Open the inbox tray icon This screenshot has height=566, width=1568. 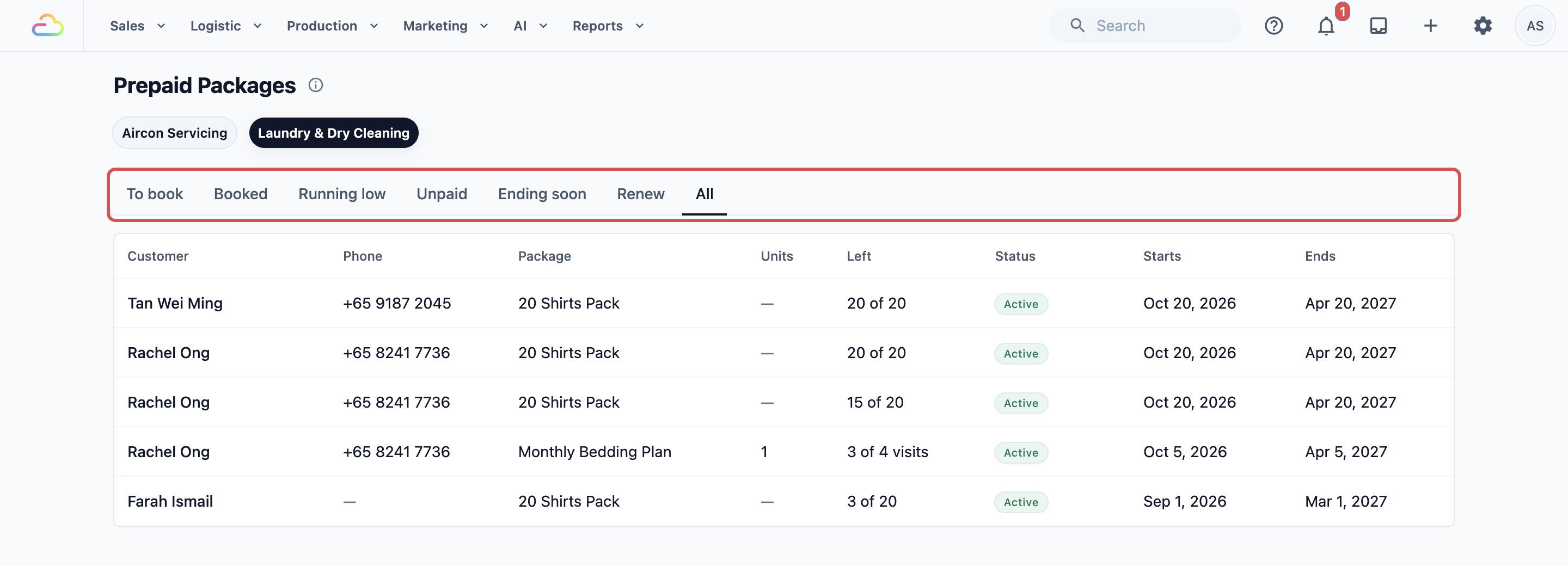click(1378, 26)
